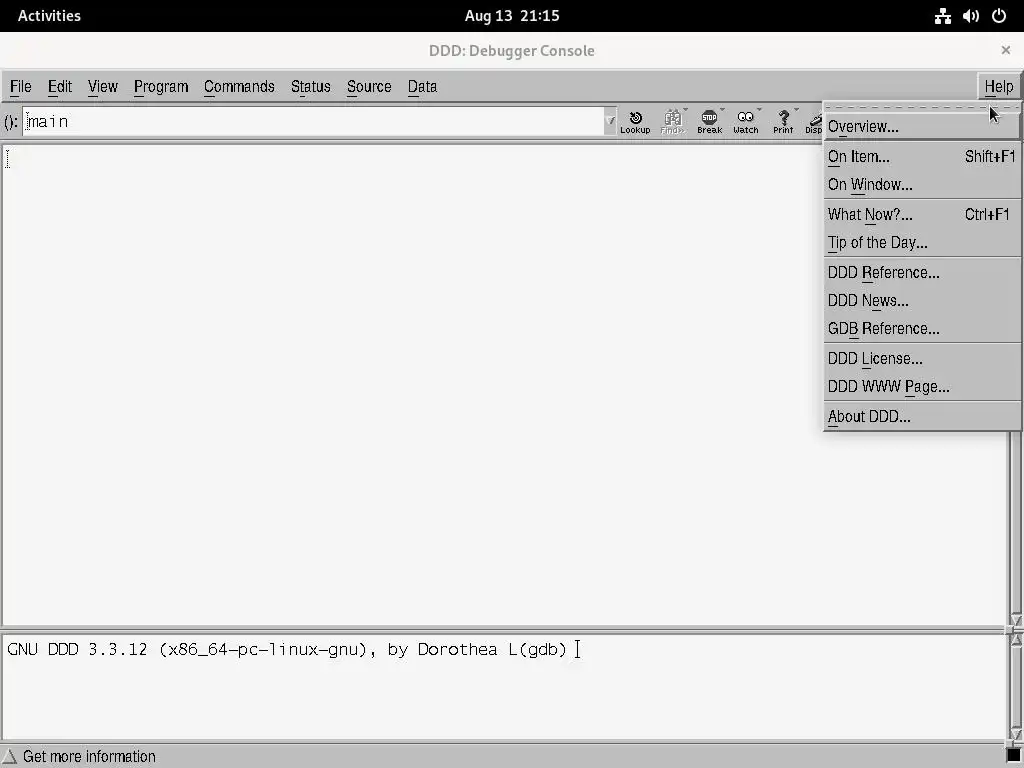This screenshot has width=1024, height=768.
Task: Open the power icon in top bar
Action: (x=999, y=16)
